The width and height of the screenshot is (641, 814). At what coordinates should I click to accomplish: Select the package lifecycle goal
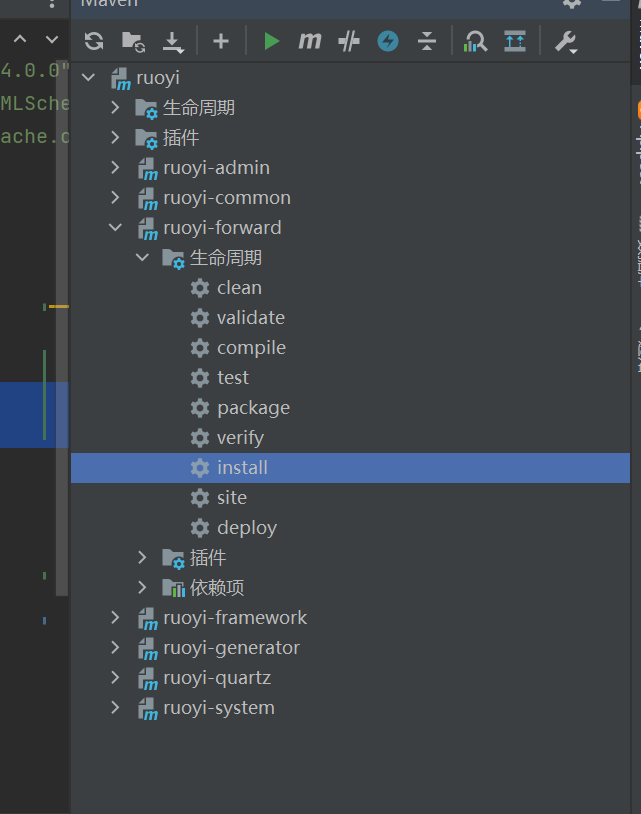(253, 408)
